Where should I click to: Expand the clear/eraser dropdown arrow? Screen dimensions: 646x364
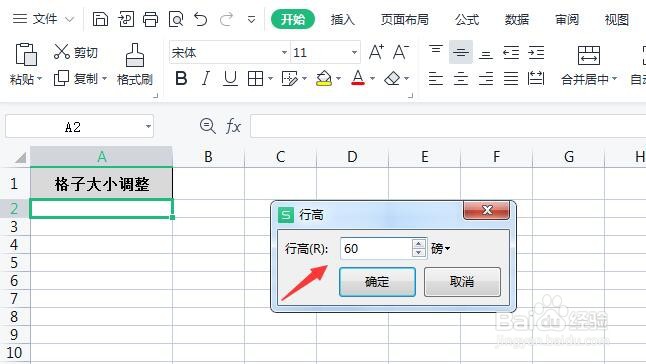point(407,78)
